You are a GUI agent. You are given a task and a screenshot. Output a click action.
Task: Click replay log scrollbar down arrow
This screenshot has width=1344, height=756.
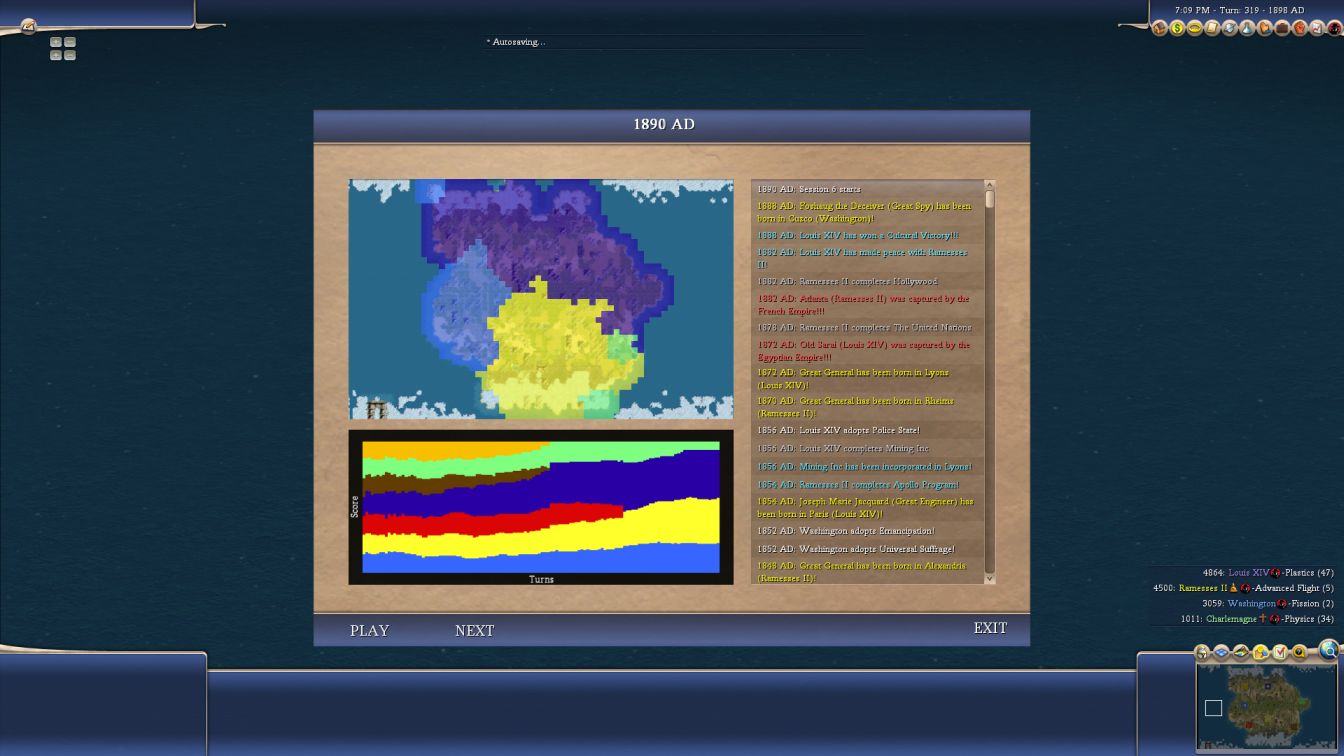click(x=990, y=578)
